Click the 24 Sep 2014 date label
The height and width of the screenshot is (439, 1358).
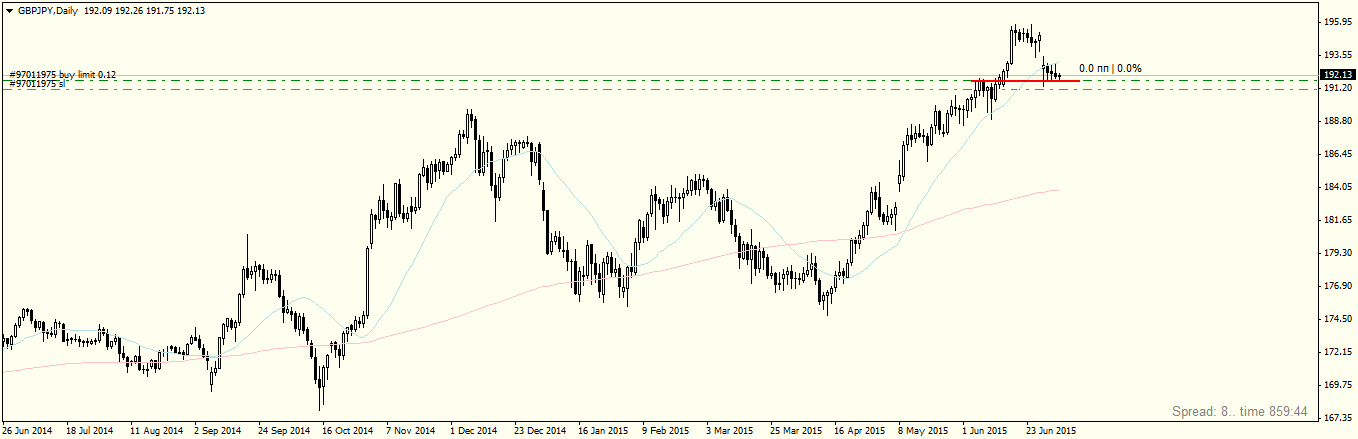pyautogui.click(x=282, y=431)
